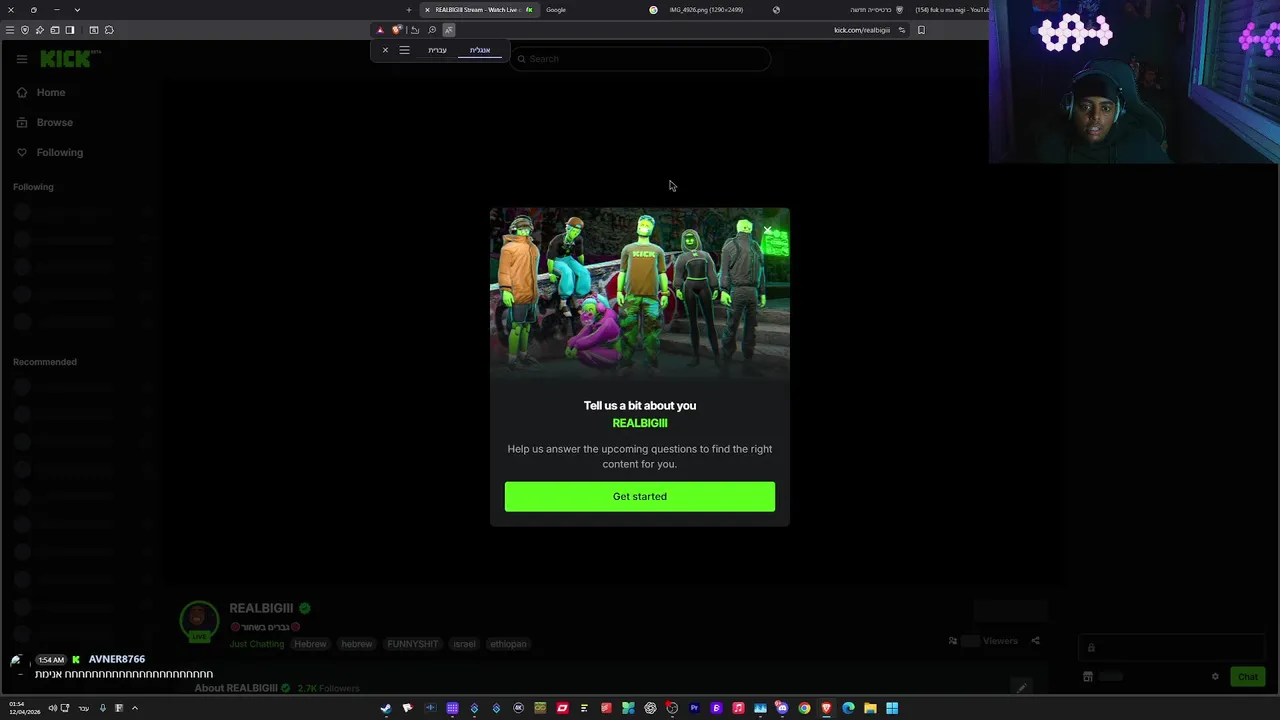Toggle the browser sidebar panel icon
The width and height of the screenshot is (1280, 720).
point(70,30)
